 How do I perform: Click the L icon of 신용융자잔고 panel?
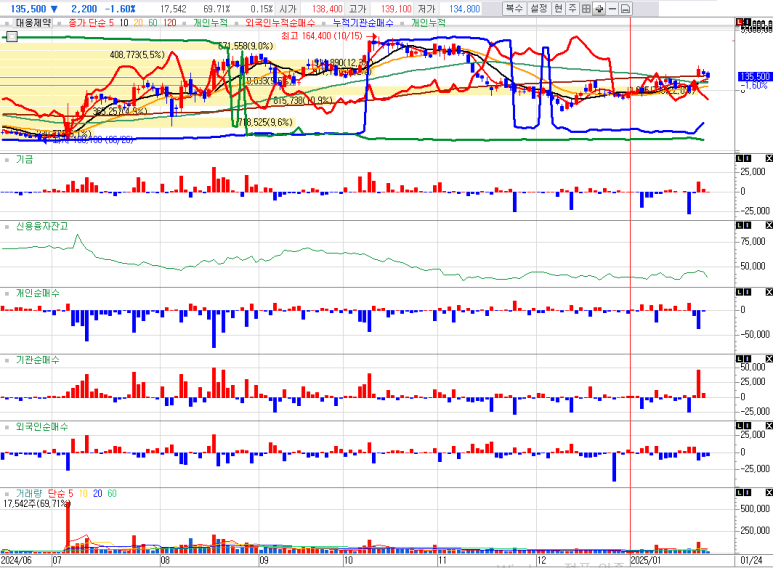tap(740, 225)
